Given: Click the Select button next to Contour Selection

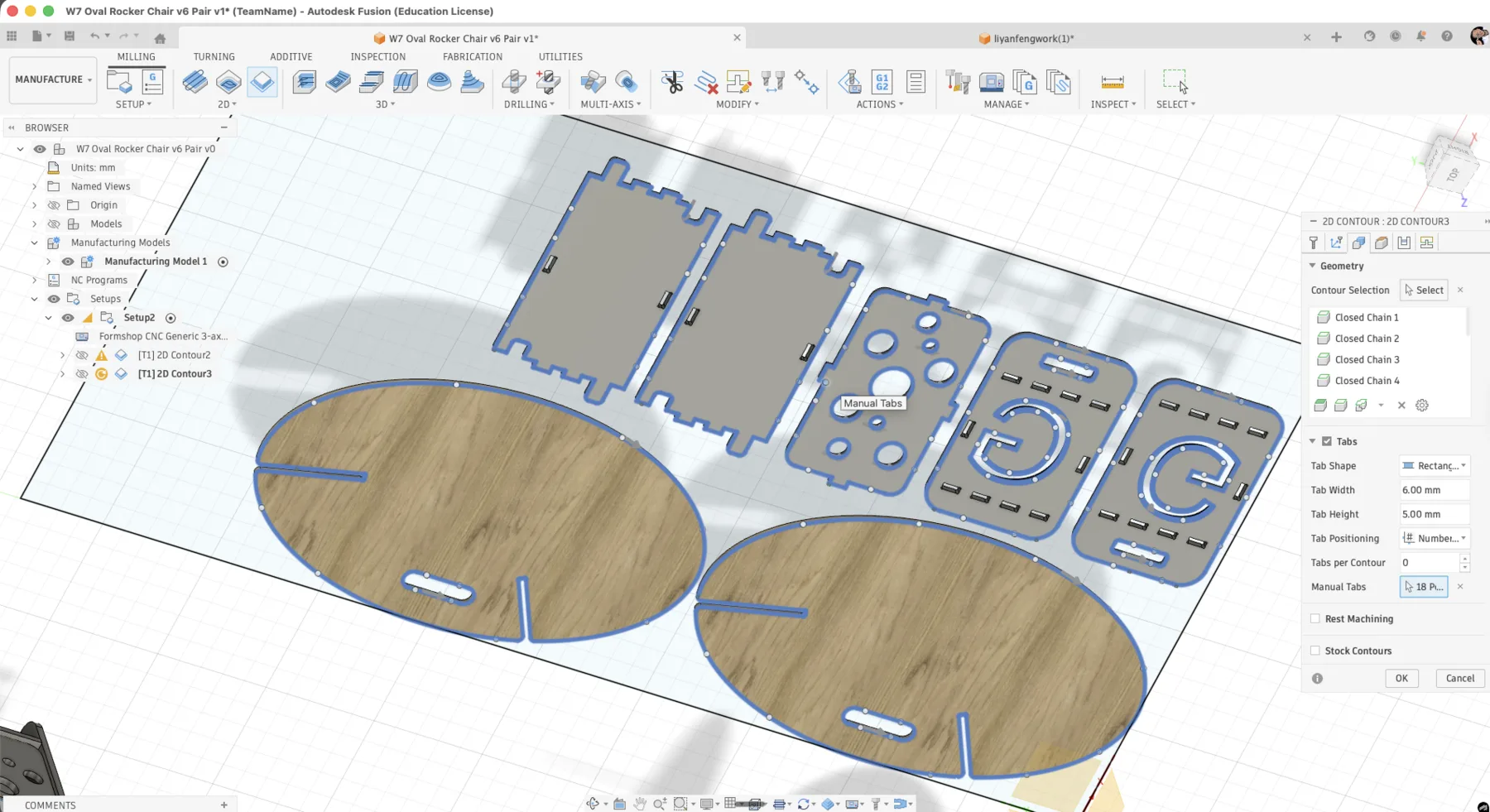Looking at the screenshot, I should 1424,290.
